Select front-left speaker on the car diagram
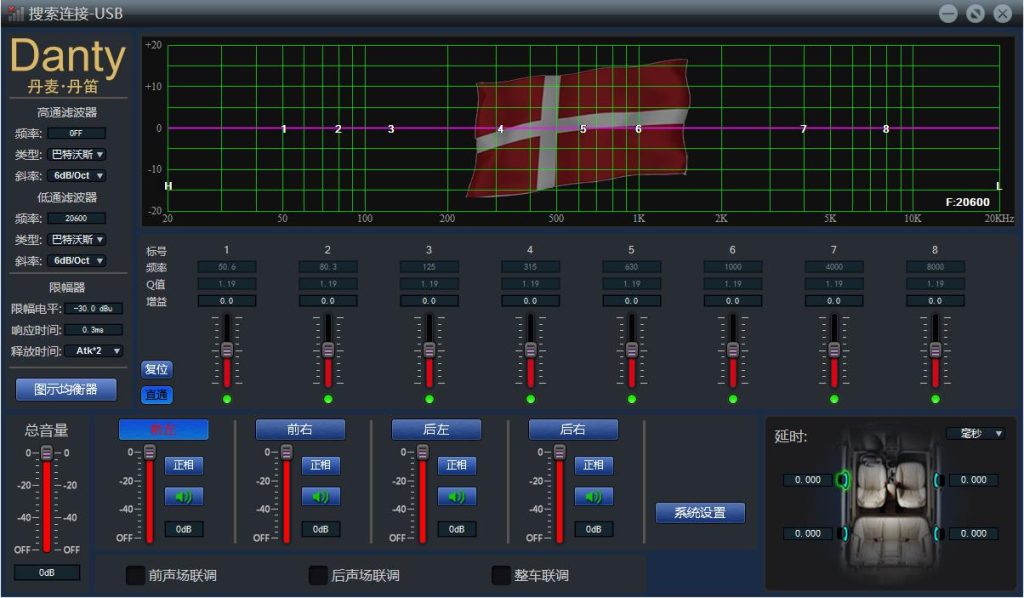The image size is (1024, 598). (843, 480)
